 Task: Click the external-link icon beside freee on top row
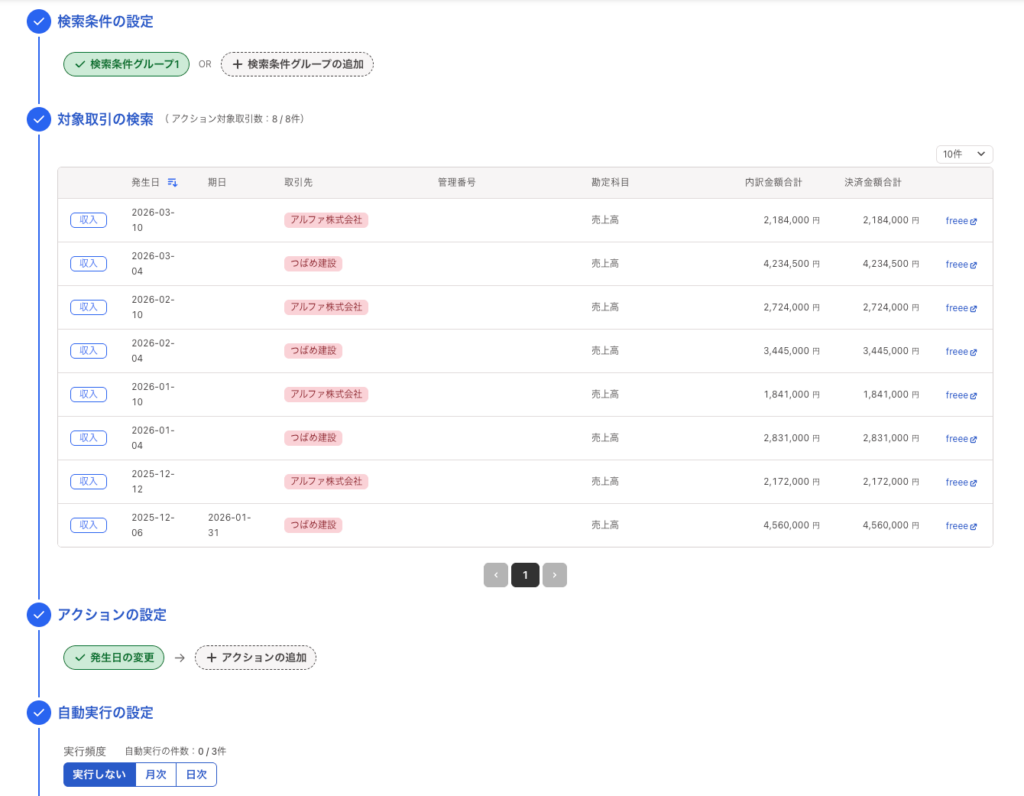click(x=974, y=221)
